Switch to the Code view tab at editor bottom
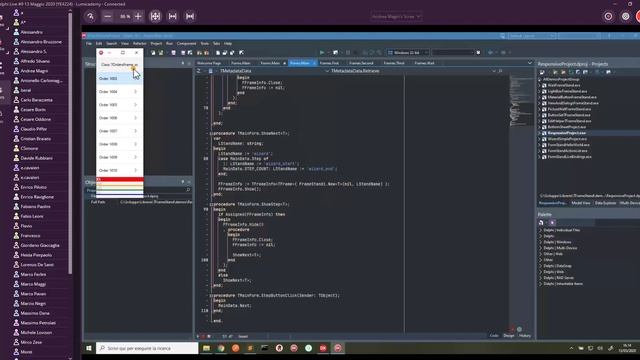This screenshot has width=640, height=360. pos(494,336)
